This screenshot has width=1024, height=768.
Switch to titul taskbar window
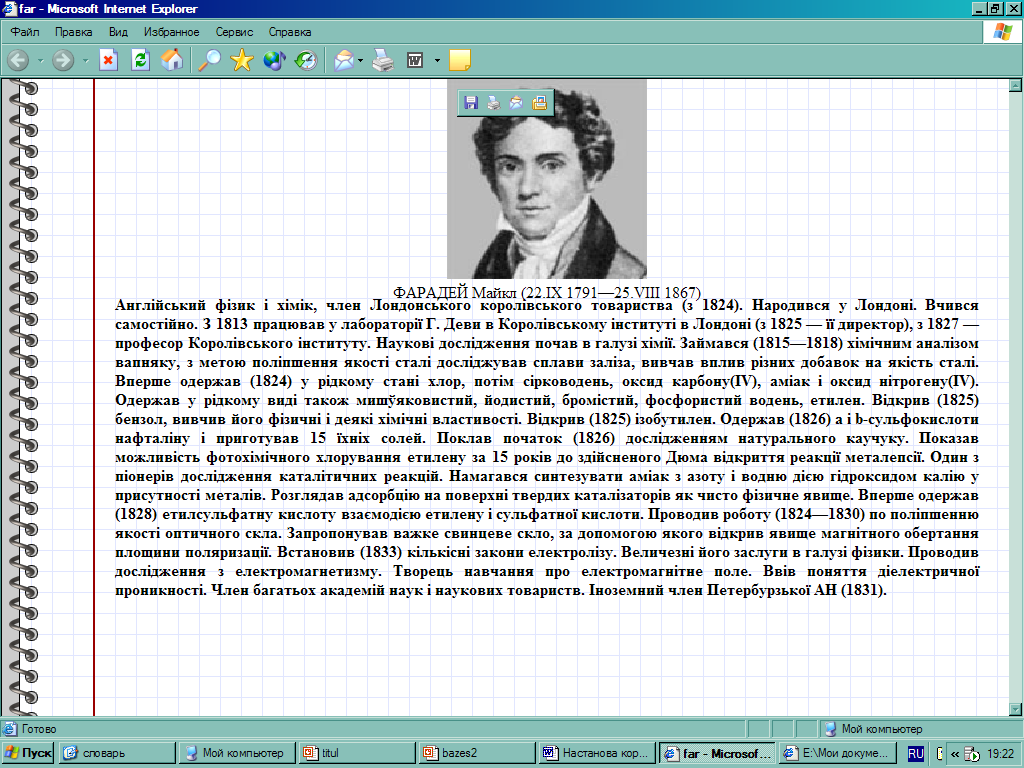pos(357,753)
